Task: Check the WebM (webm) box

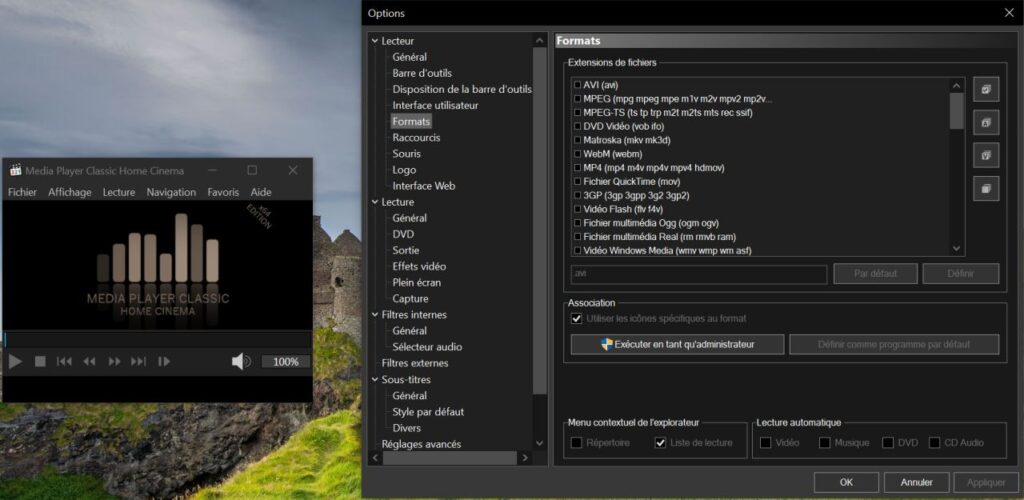Action: click(577, 154)
